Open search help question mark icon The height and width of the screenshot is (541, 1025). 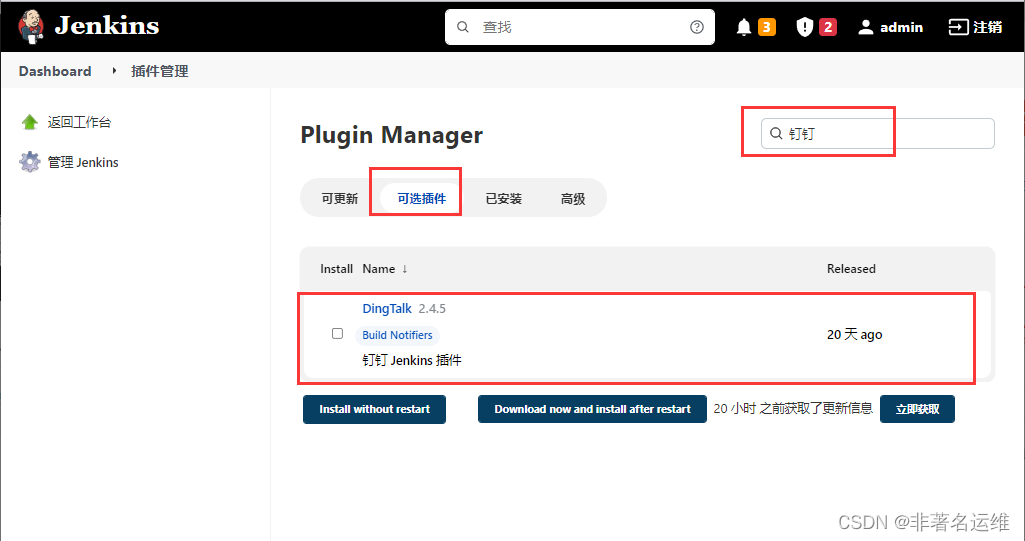coord(697,27)
